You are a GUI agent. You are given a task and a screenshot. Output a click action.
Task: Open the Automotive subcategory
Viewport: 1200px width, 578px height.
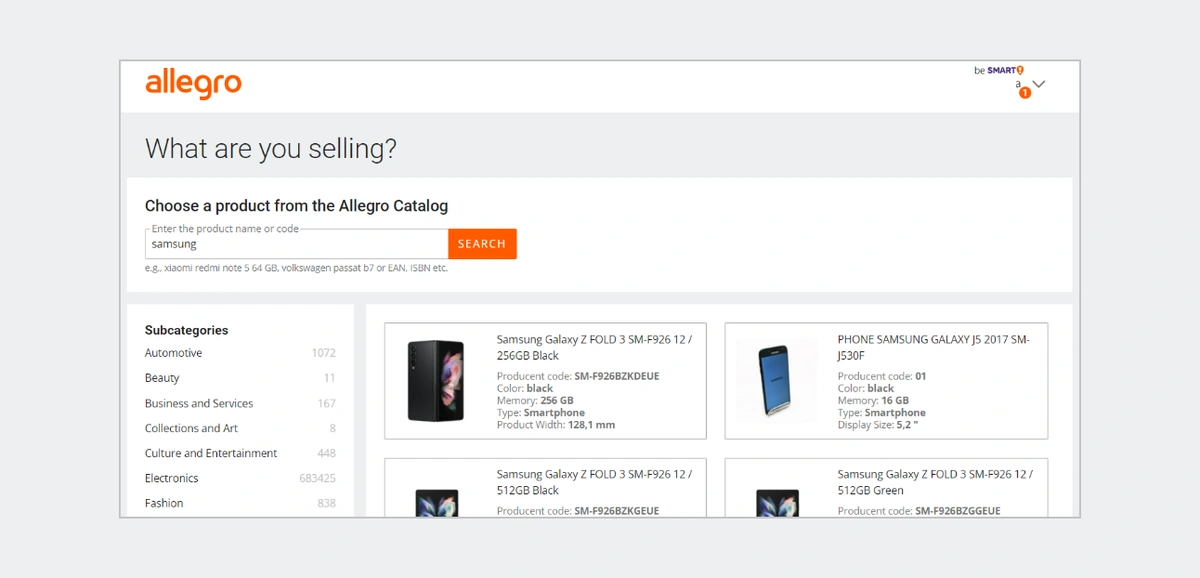tap(173, 353)
